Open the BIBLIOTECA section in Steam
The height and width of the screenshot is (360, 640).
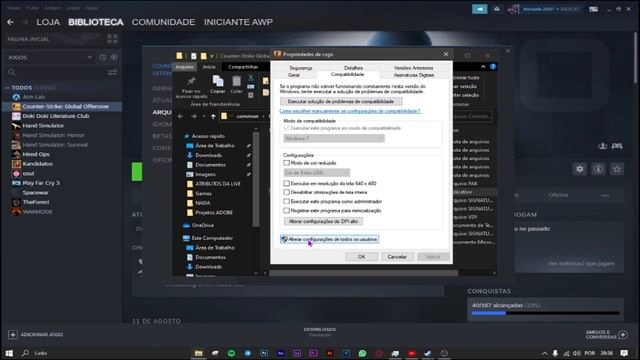point(96,22)
